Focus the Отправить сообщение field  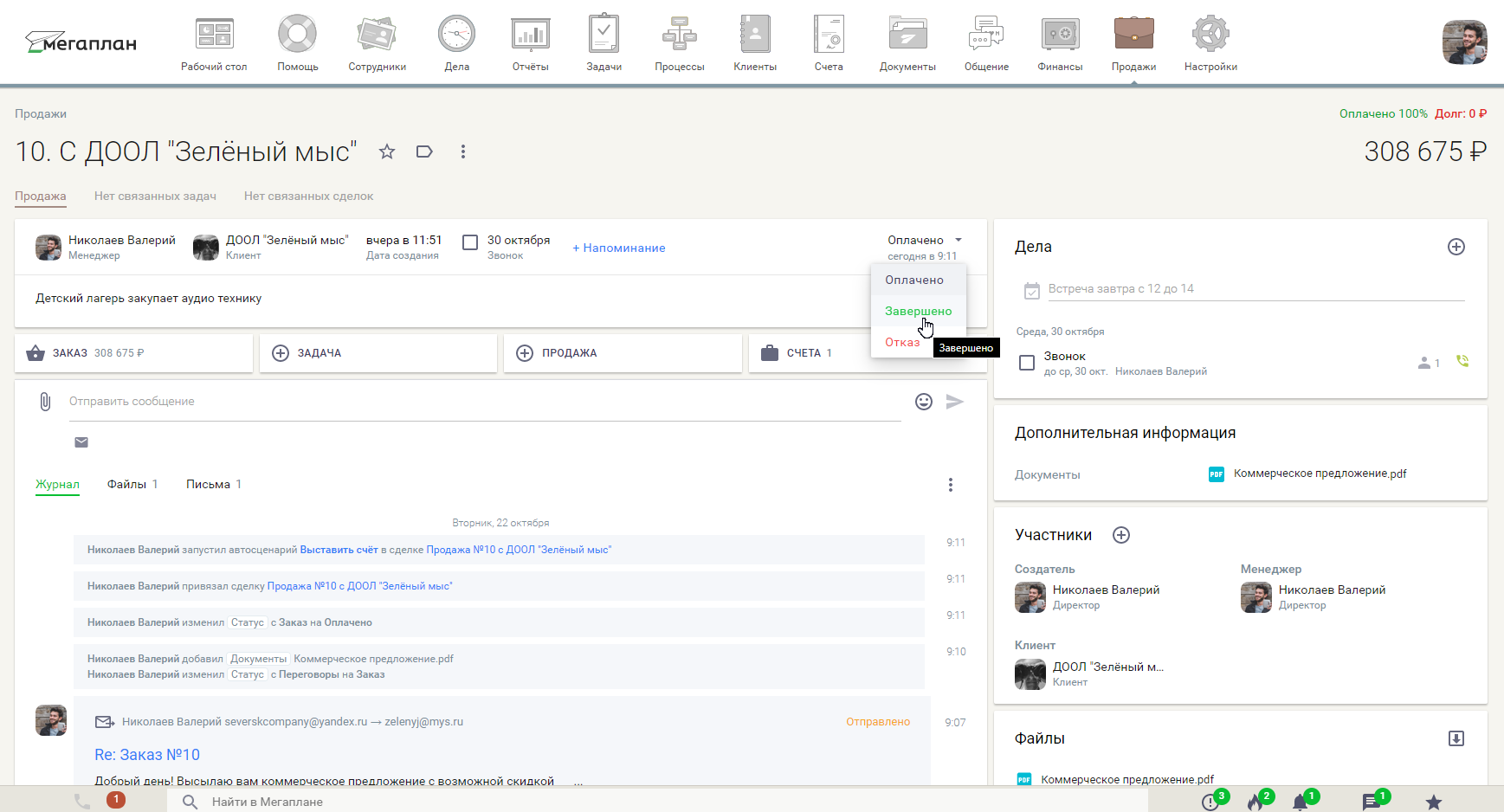pyautogui.click(x=485, y=402)
